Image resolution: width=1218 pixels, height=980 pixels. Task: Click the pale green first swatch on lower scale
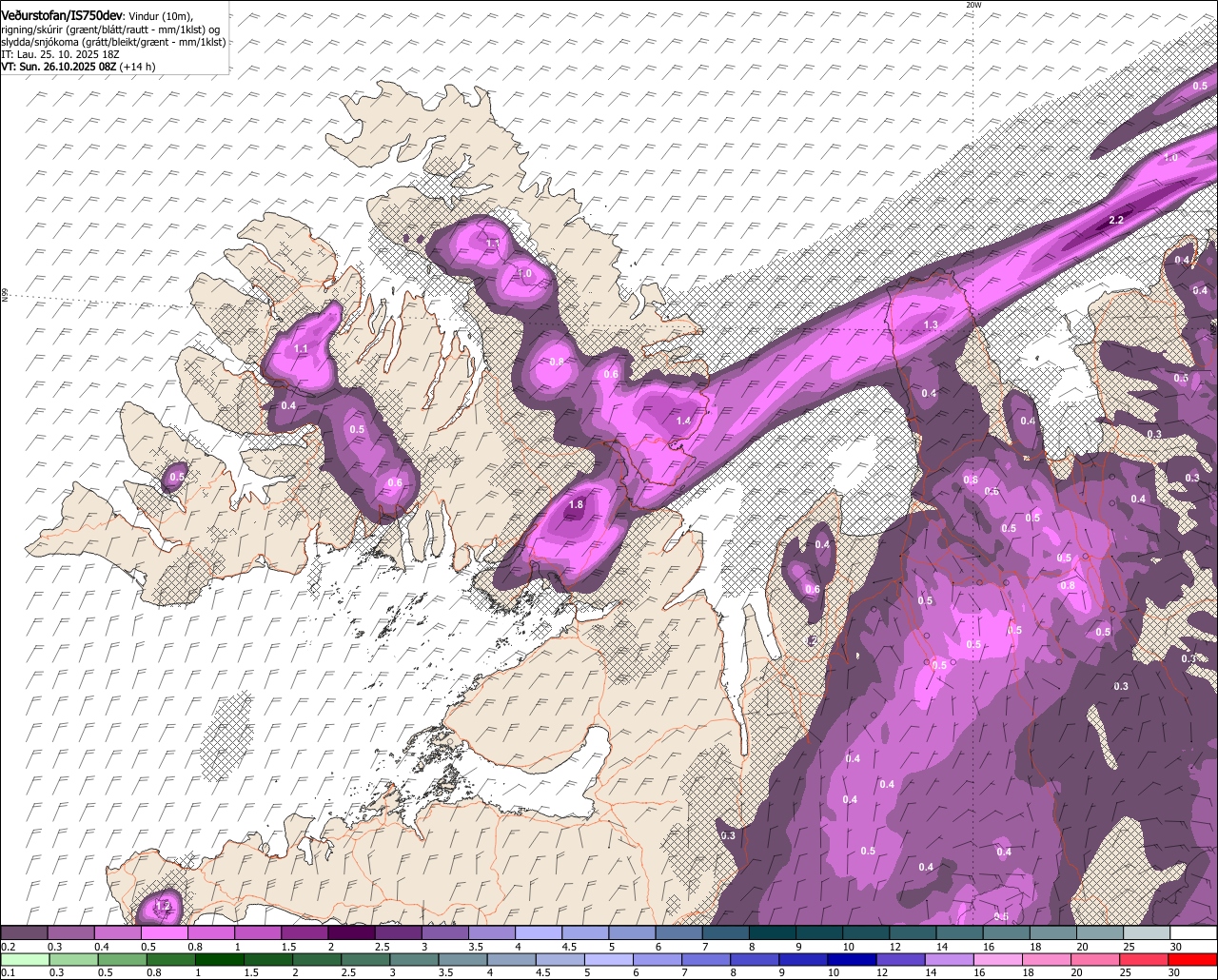pos(24,959)
